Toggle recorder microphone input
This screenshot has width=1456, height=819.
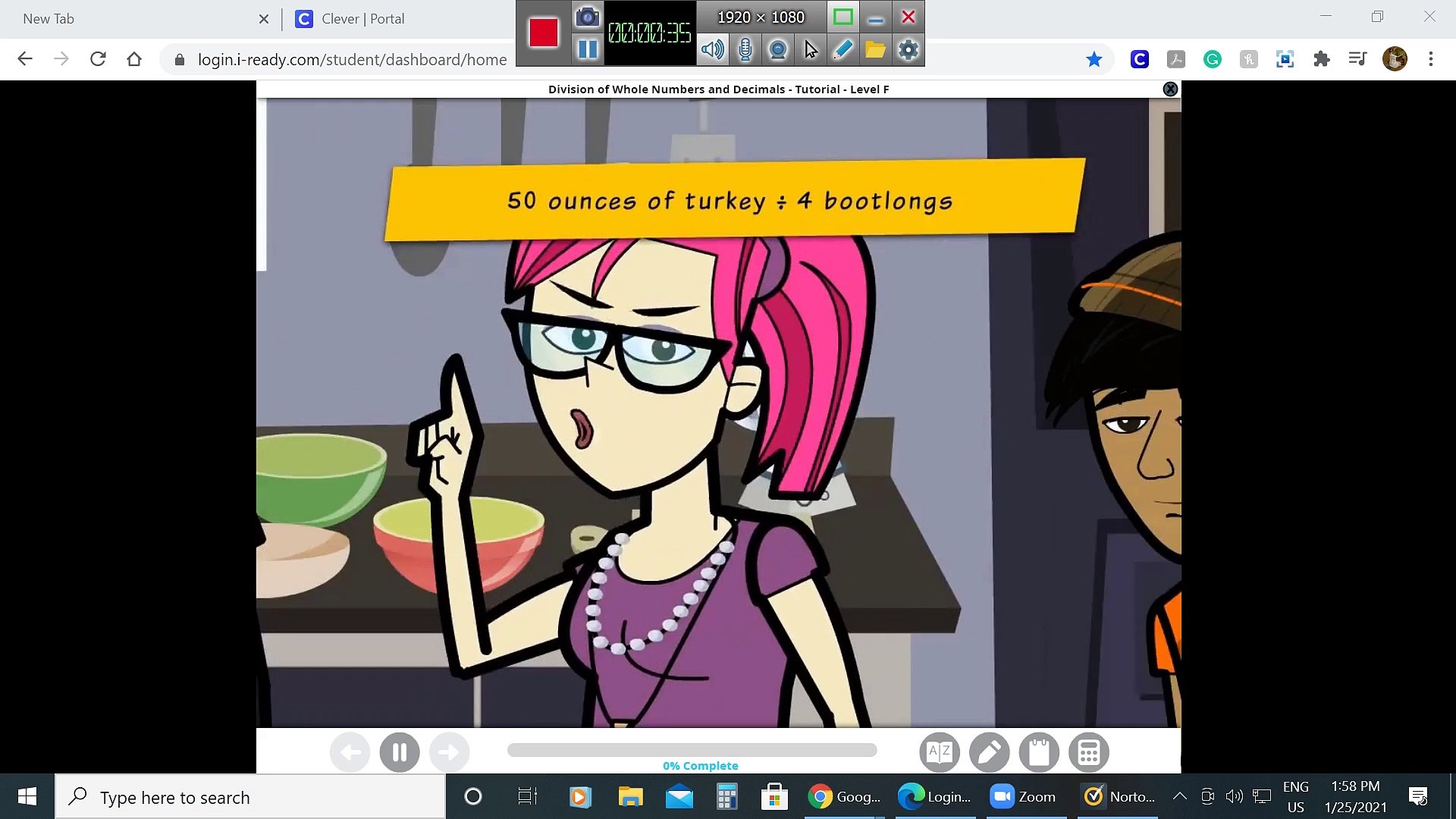pos(745,50)
